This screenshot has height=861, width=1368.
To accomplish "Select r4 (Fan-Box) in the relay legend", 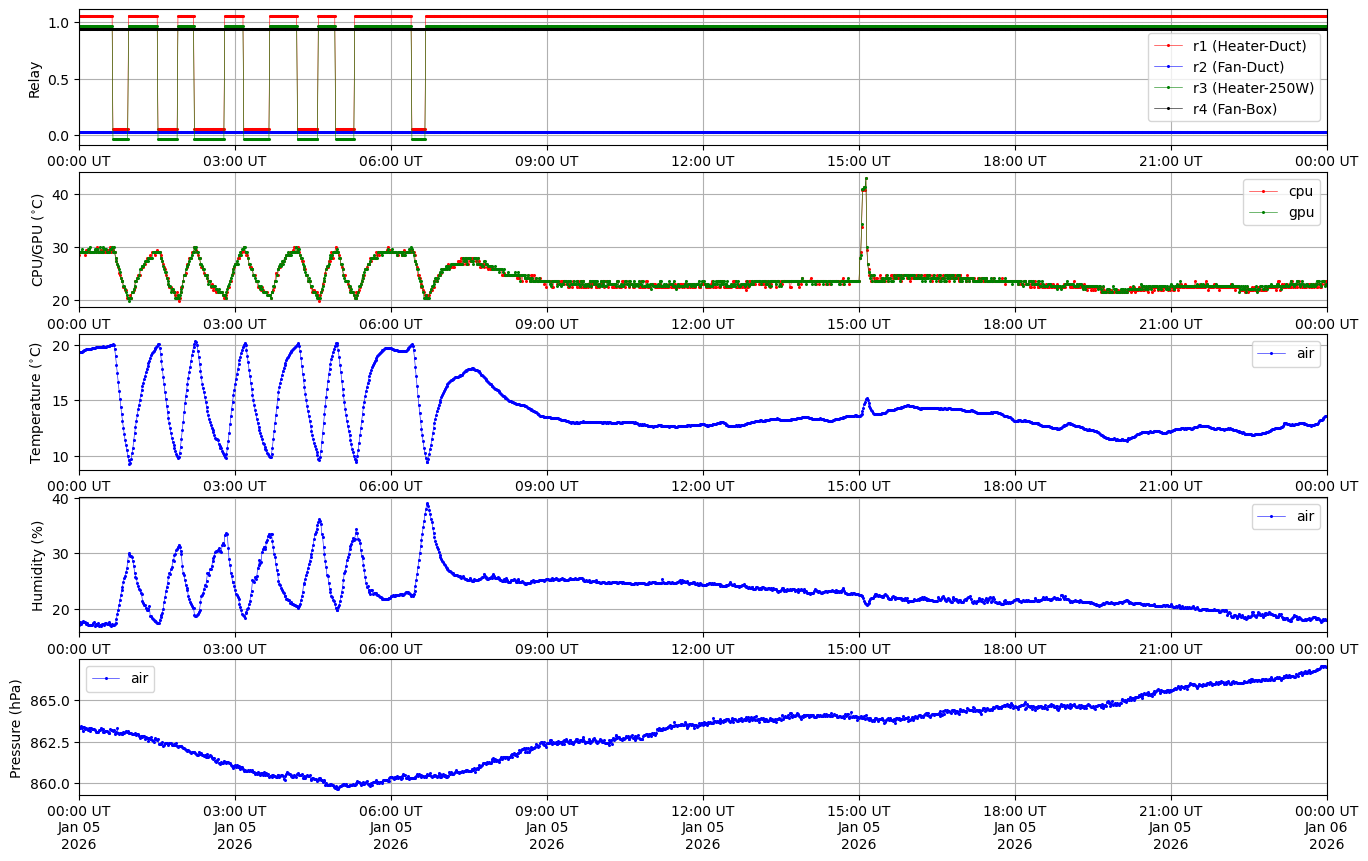I will click(1235, 109).
